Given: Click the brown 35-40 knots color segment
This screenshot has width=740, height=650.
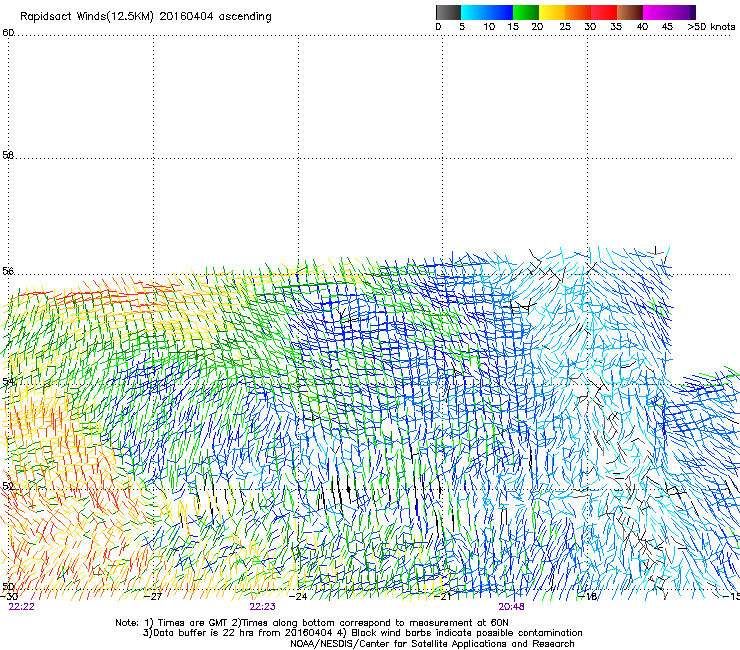Looking at the screenshot, I should pos(630,12).
